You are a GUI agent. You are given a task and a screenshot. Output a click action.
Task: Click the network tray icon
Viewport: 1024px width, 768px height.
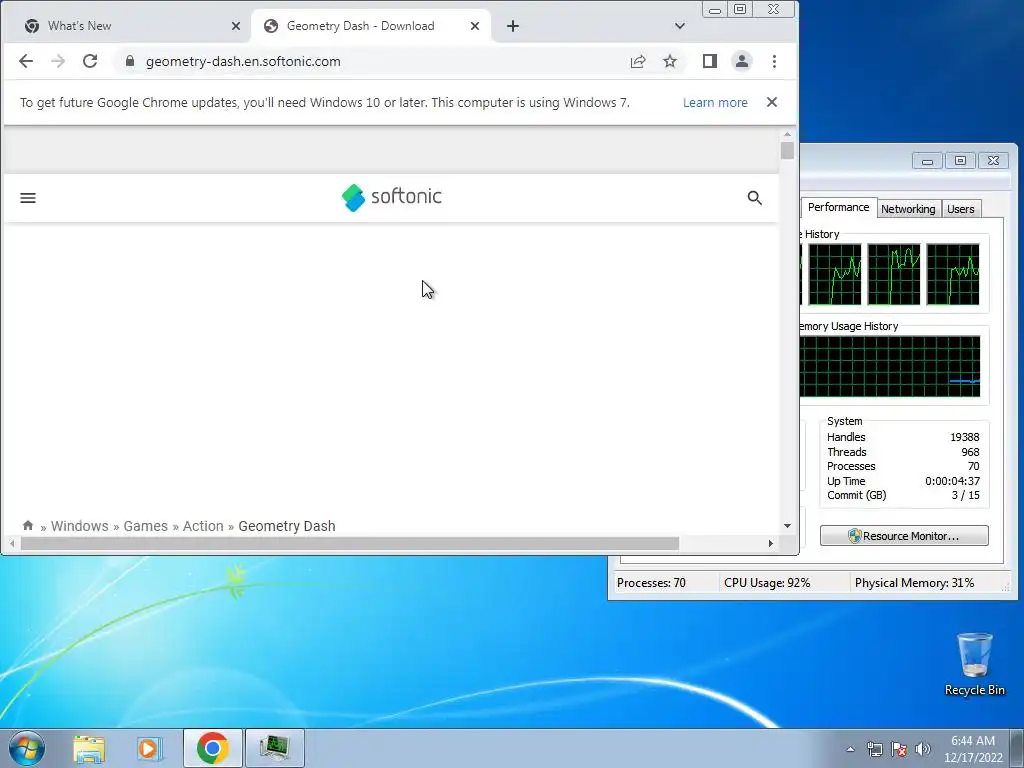click(x=874, y=749)
